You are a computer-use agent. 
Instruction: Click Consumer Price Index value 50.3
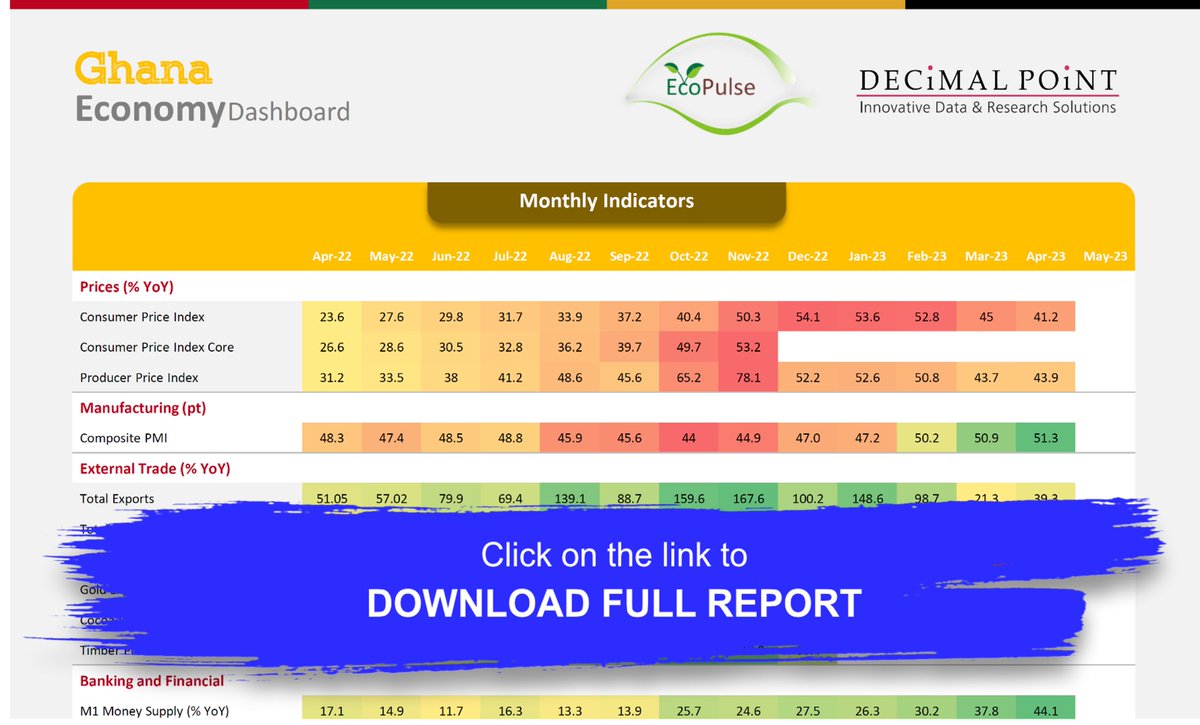point(748,317)
